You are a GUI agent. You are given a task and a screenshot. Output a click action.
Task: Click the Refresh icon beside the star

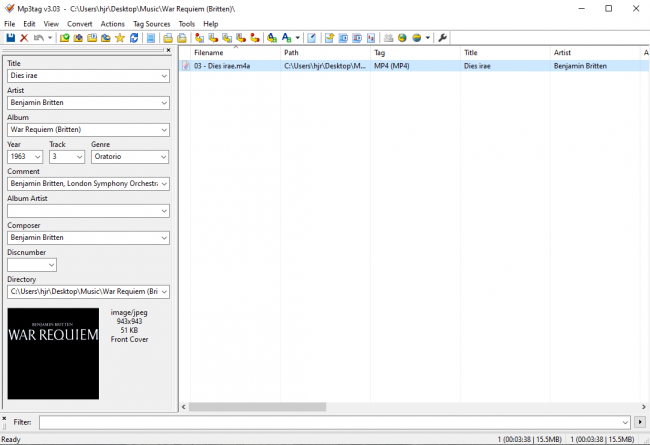(x=134, y=38)
